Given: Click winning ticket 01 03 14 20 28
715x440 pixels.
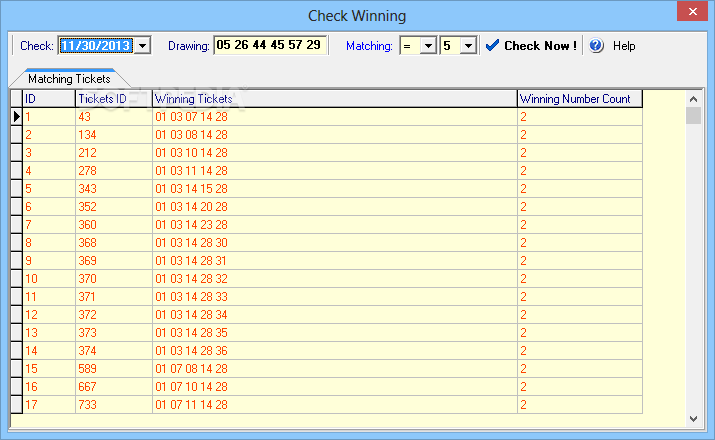Looking at the screenshot, I should coord(335,207).
